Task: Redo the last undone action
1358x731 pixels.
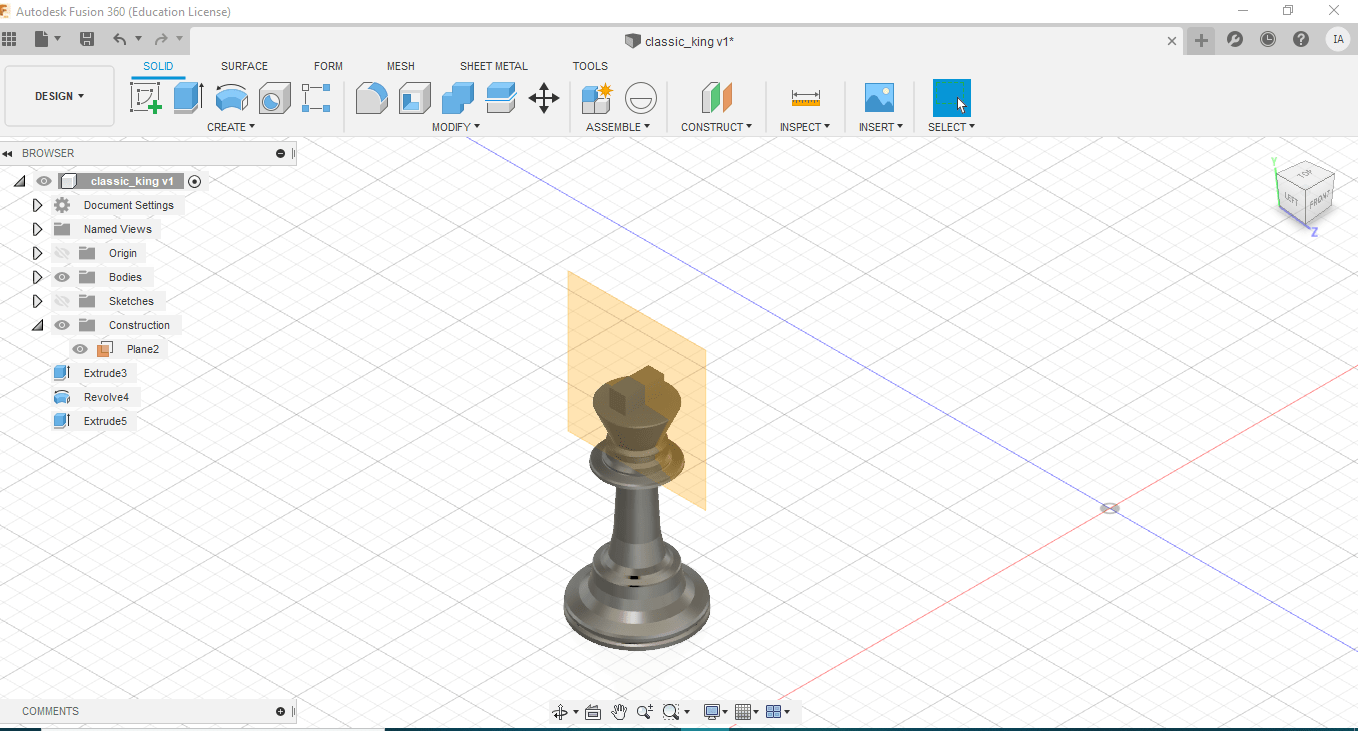Action: (x=161, y=39)
